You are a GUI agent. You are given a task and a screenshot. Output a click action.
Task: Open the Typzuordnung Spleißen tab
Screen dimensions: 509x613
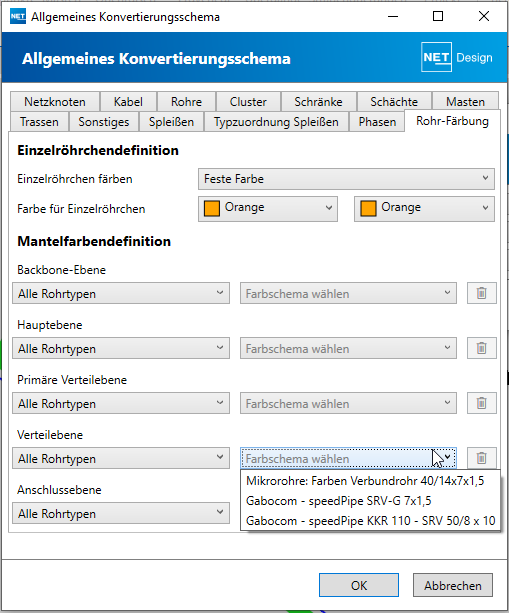point(276,122)
